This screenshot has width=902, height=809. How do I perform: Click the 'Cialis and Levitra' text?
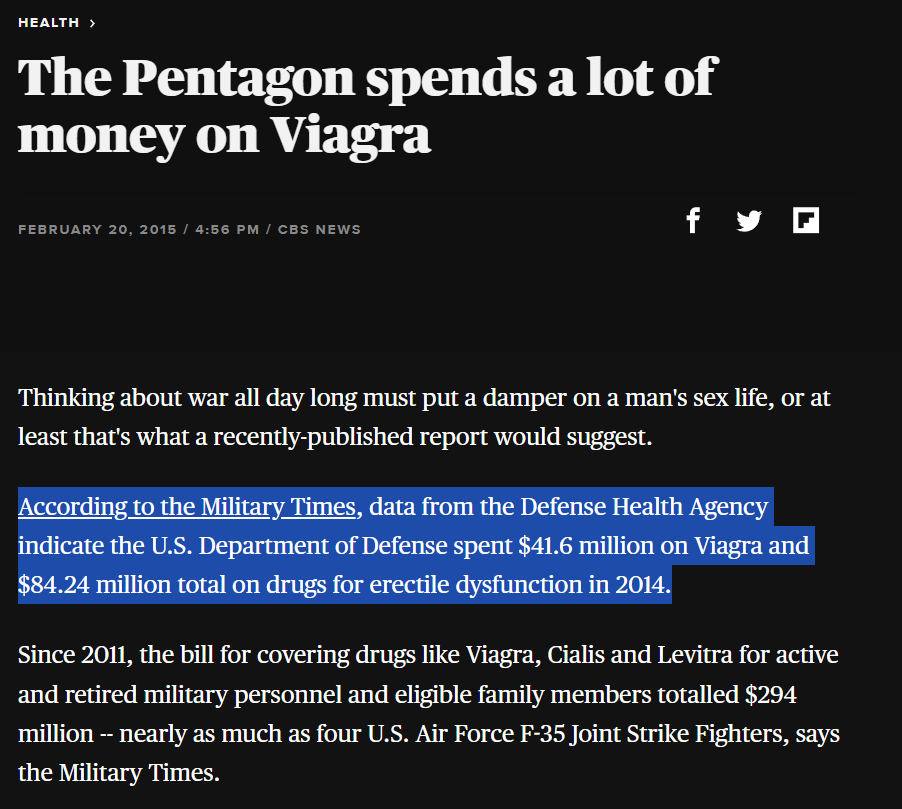(x=640, y=655)
